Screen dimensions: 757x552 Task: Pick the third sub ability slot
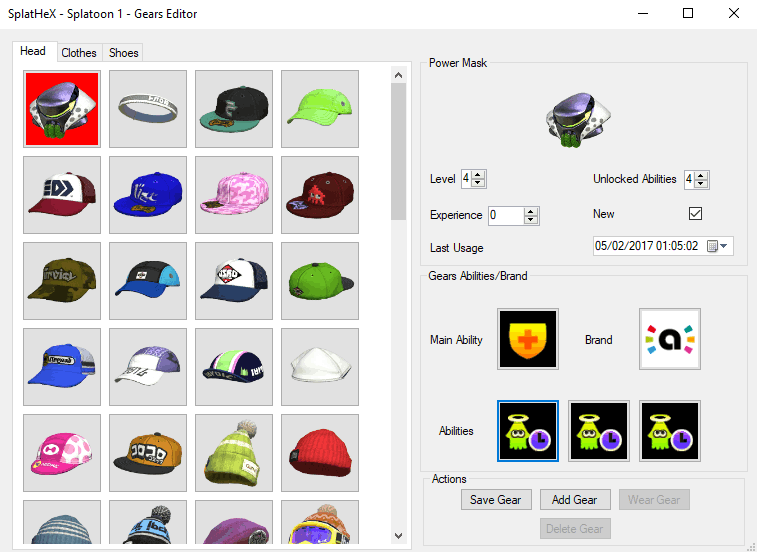[x=670, y=431]
